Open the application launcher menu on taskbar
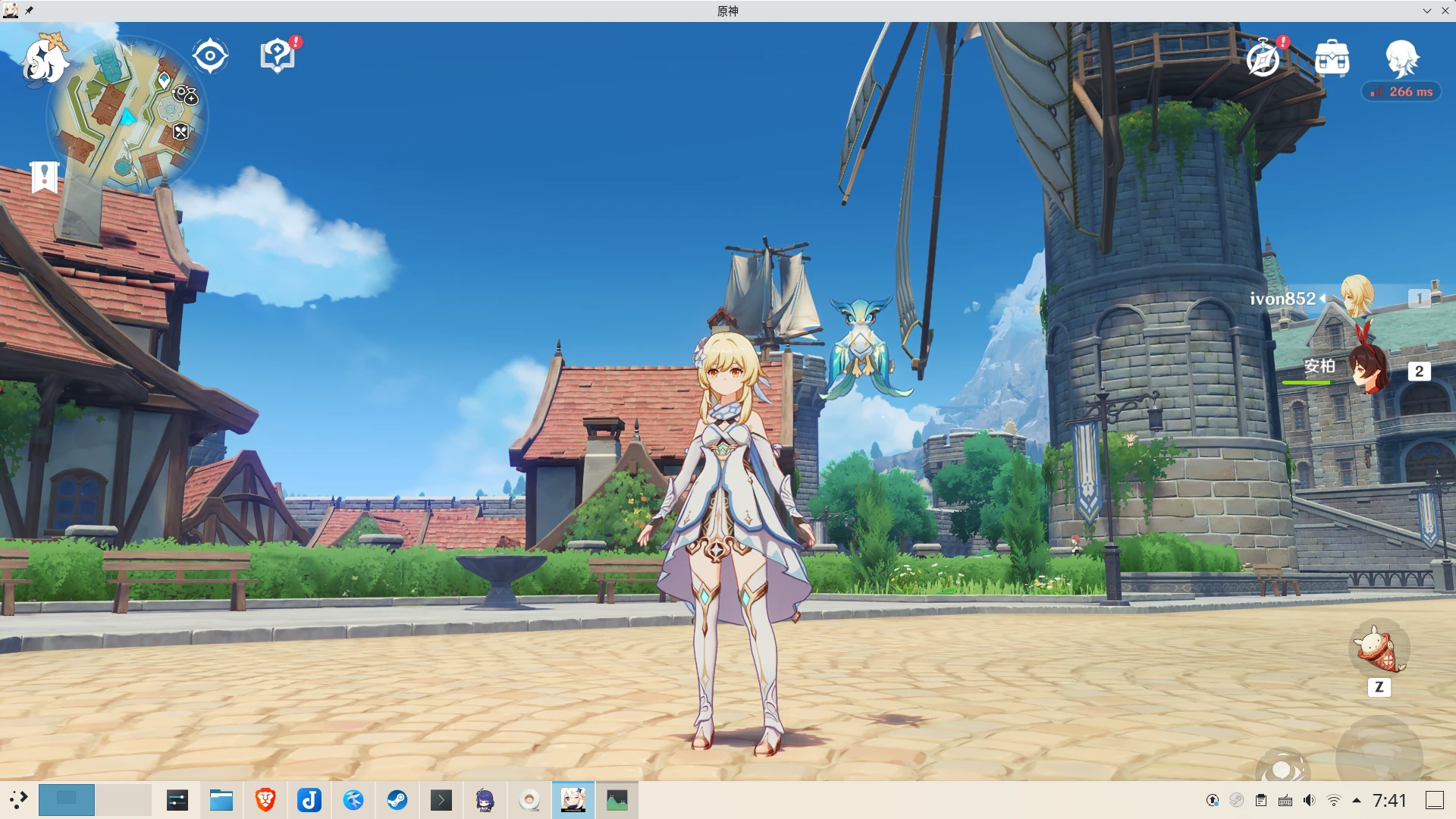The height and width of the screenshot is (819, 1456). pos(18,800)
